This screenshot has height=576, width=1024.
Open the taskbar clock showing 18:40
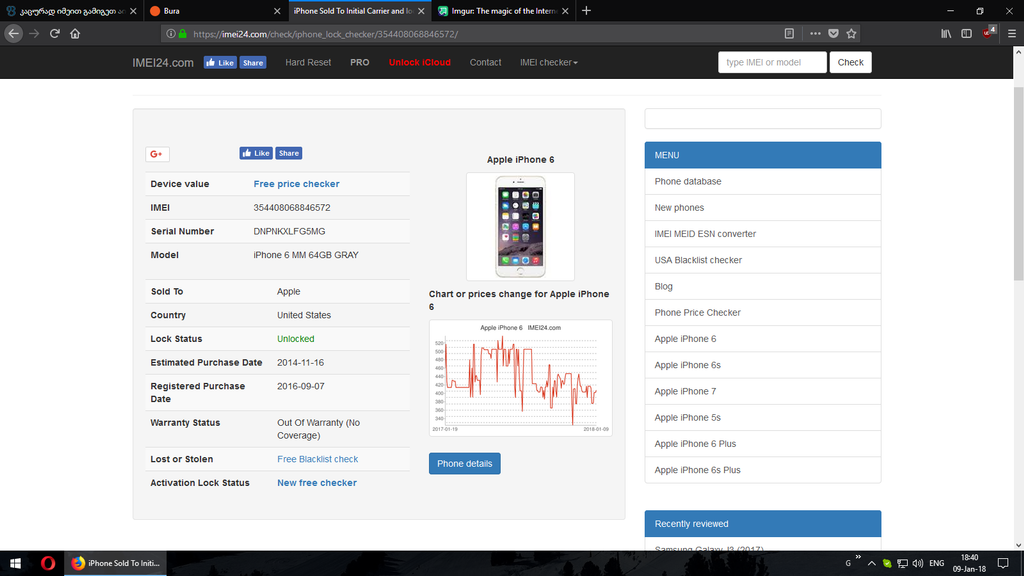pyautogui.click(x=969, y=563)
